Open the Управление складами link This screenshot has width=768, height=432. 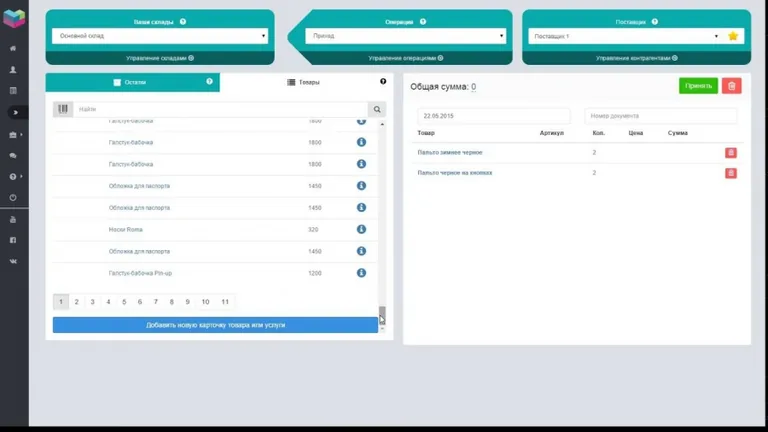[160, 58]
